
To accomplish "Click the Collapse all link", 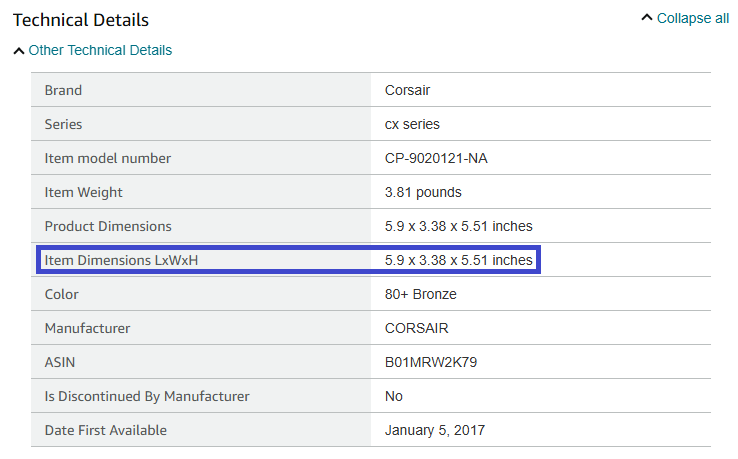I will (693, 18).
